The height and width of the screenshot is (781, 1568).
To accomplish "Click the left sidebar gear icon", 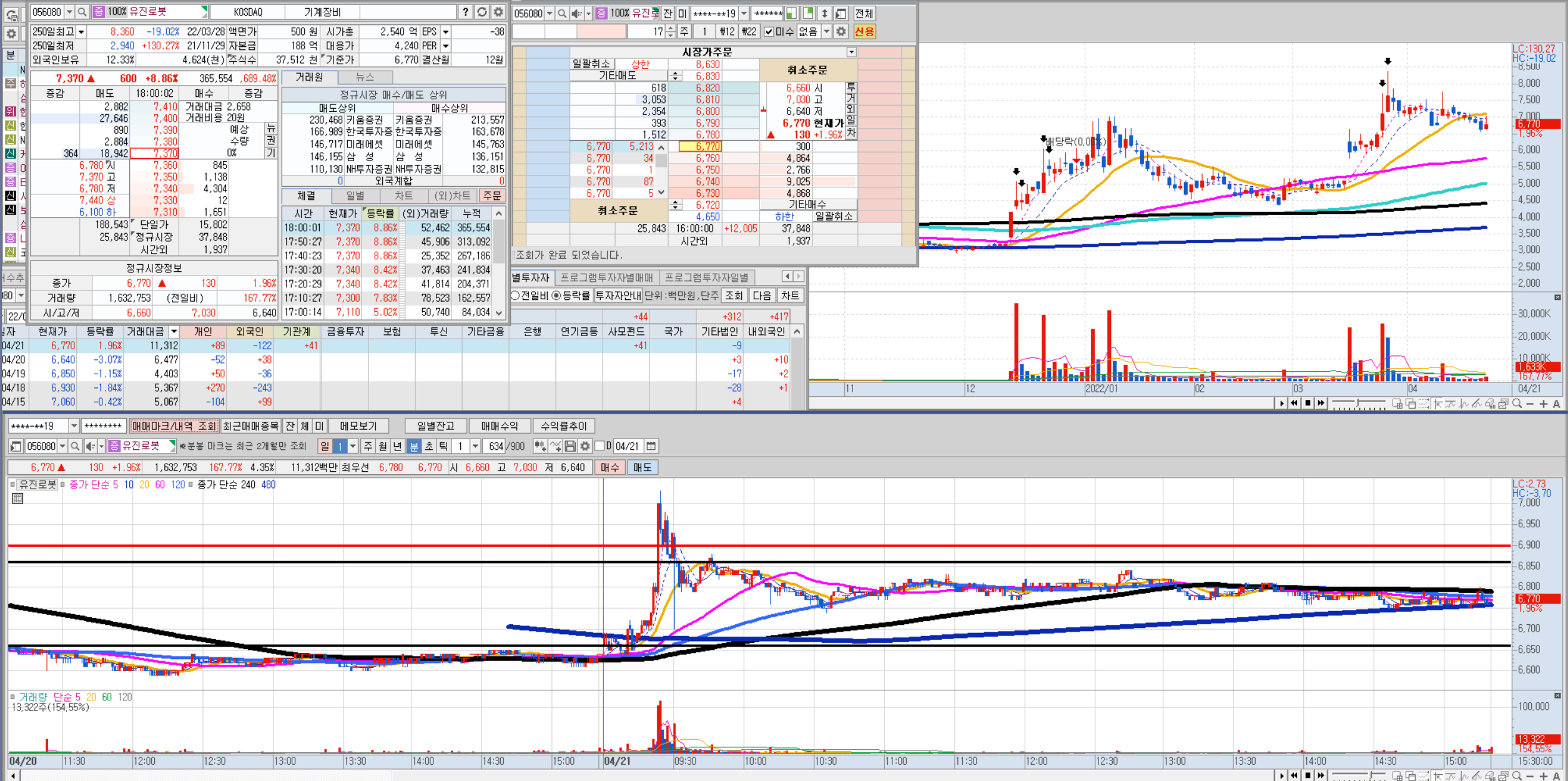I will [11, 34].
